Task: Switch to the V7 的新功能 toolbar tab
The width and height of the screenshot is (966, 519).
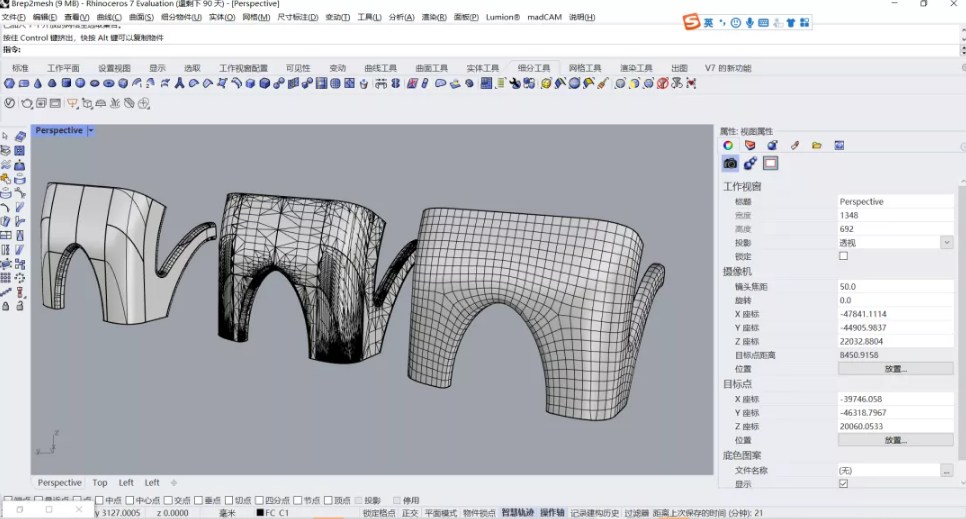Action: [x=728, y=68]
